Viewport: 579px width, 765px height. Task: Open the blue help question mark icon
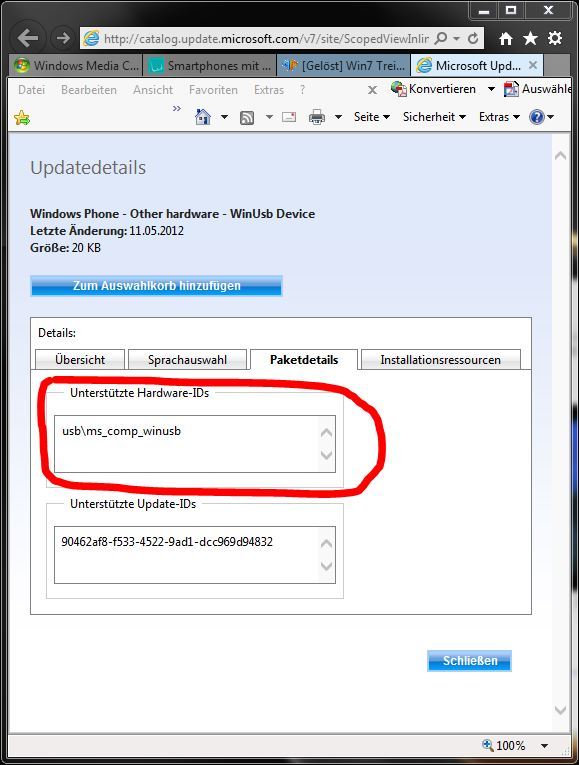click(x=537, y=117)
